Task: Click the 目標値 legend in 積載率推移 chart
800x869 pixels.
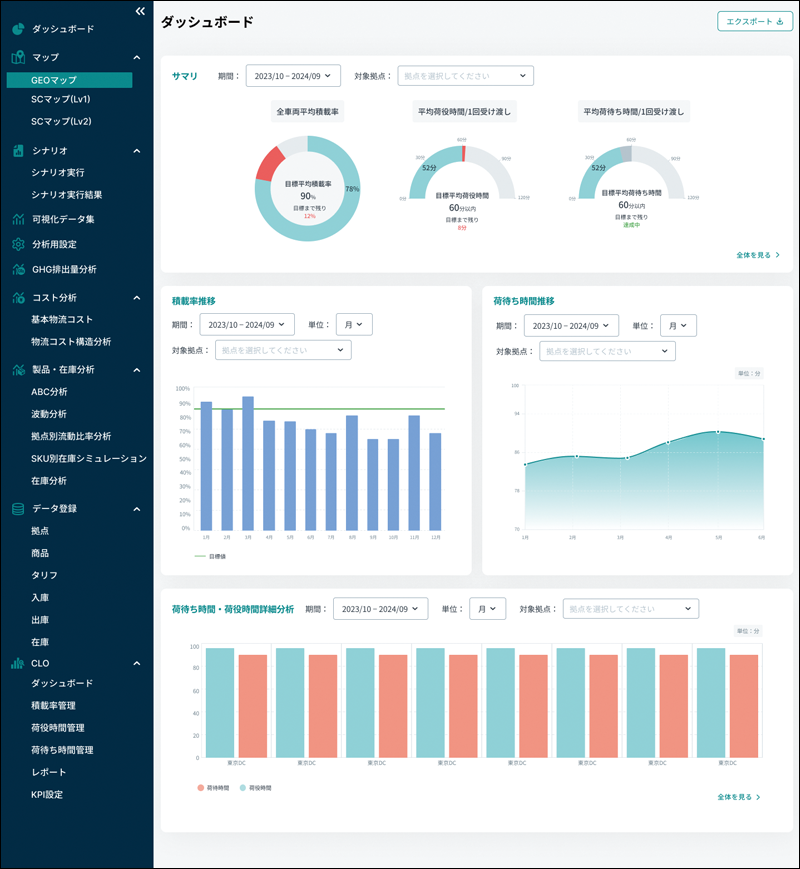Action: coord(211,556)
